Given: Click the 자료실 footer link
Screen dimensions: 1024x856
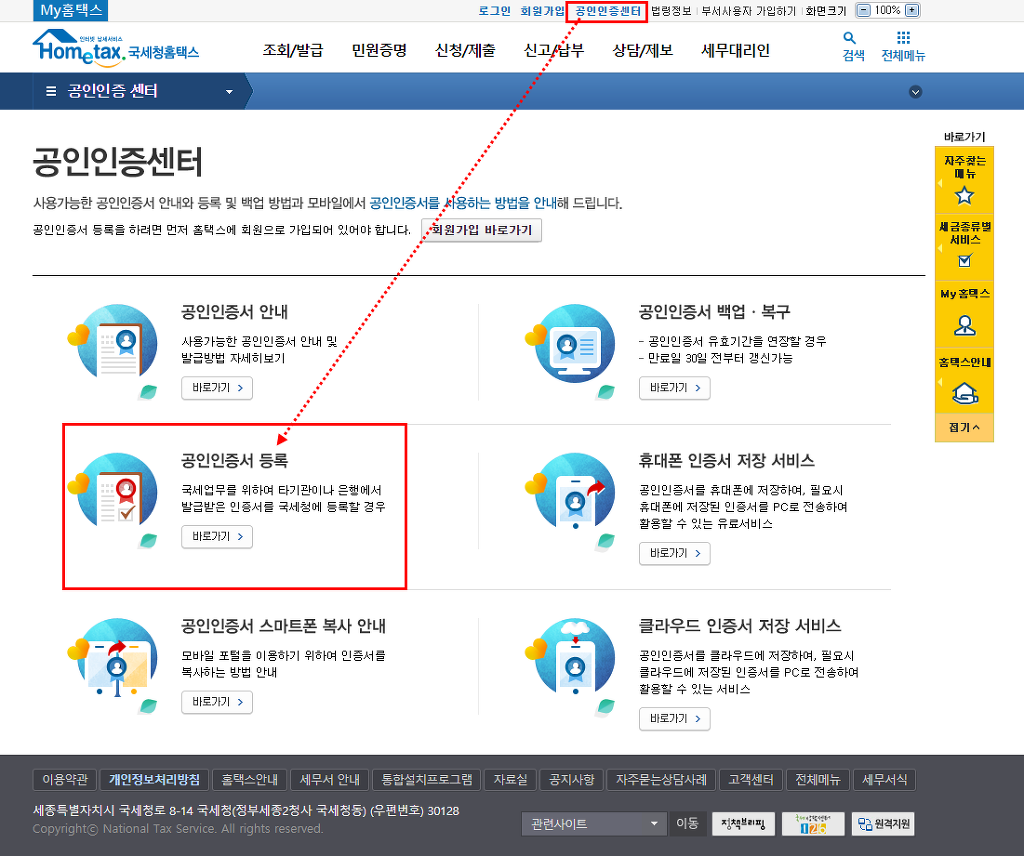Looking at the screenshot, I should click(510, 780).
